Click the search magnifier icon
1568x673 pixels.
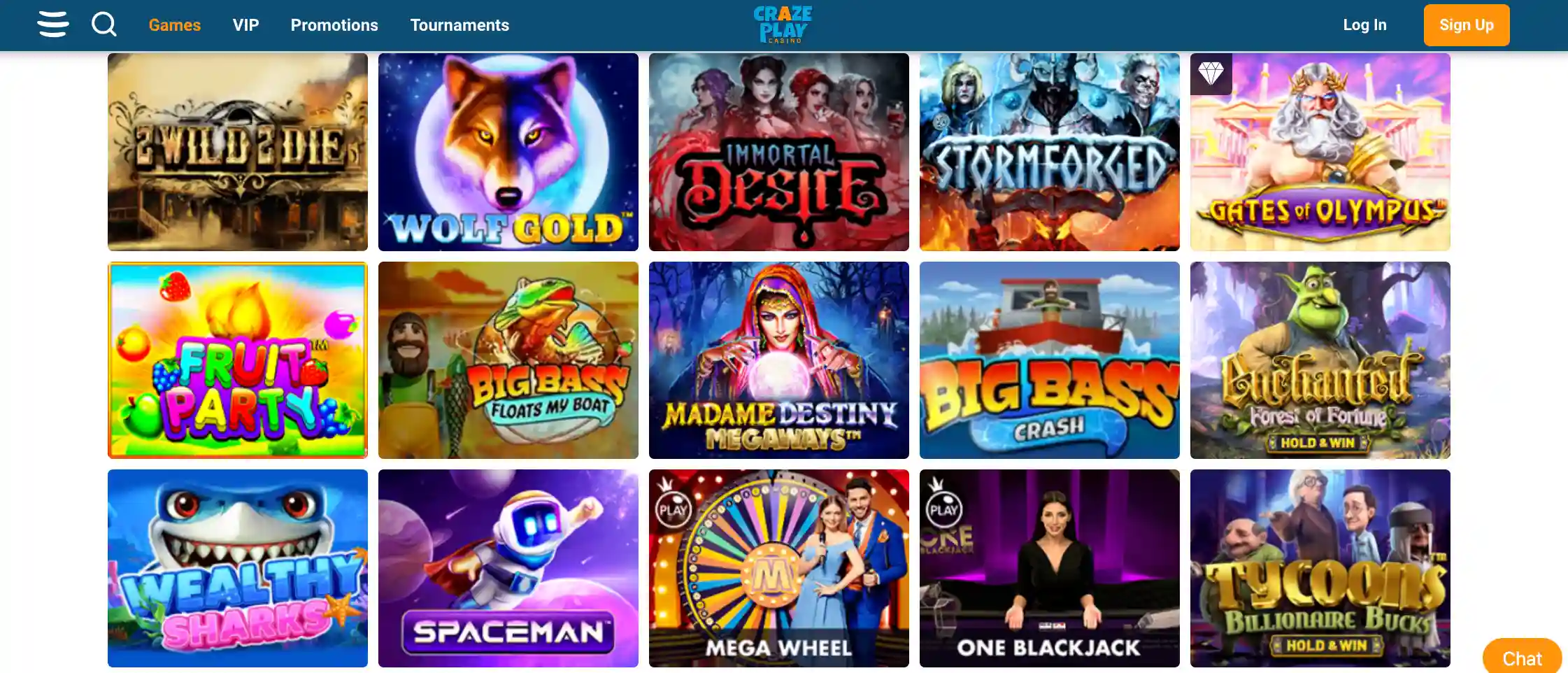(x=104, y=24)
